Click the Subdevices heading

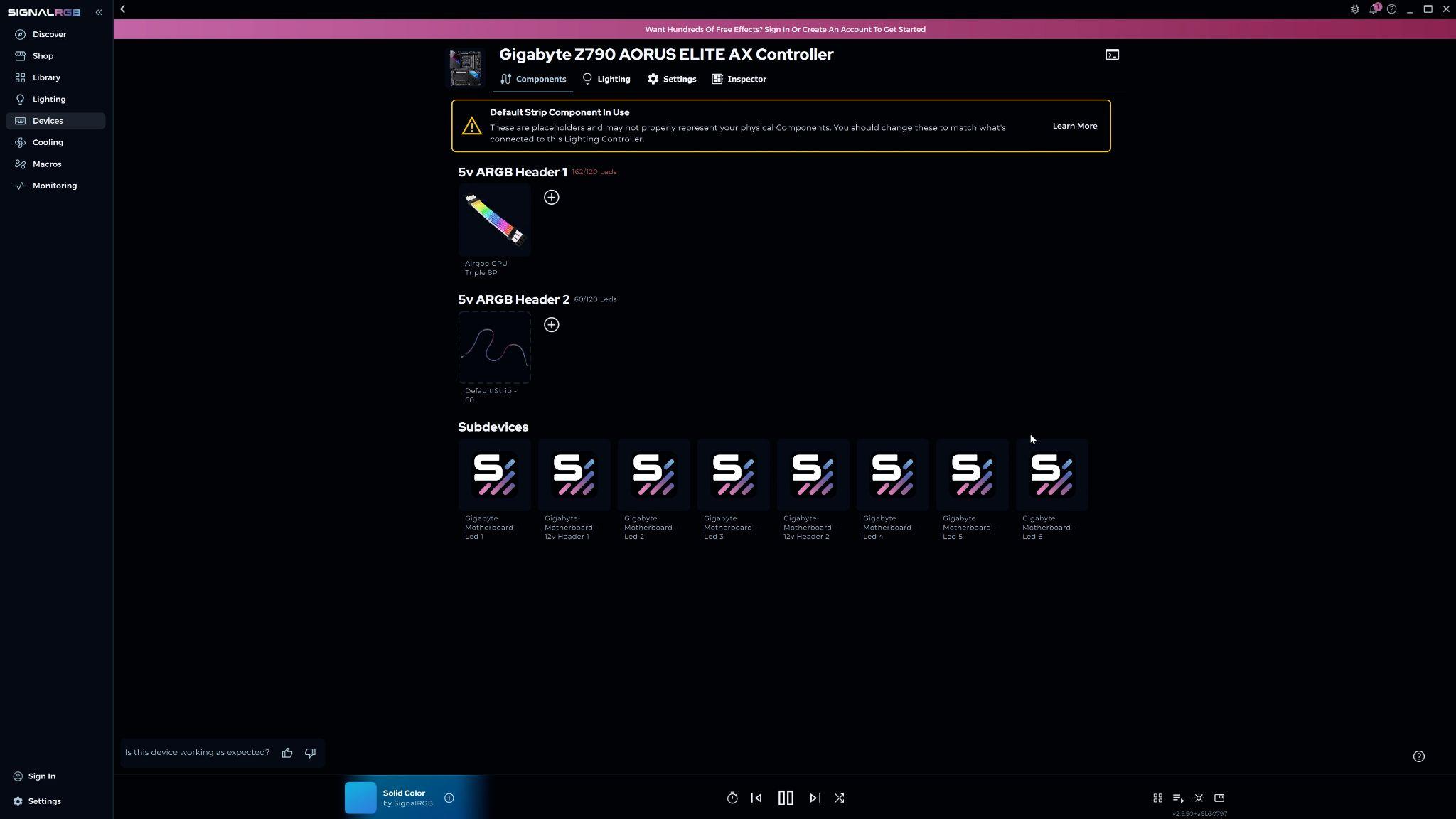tap(493, 427)
